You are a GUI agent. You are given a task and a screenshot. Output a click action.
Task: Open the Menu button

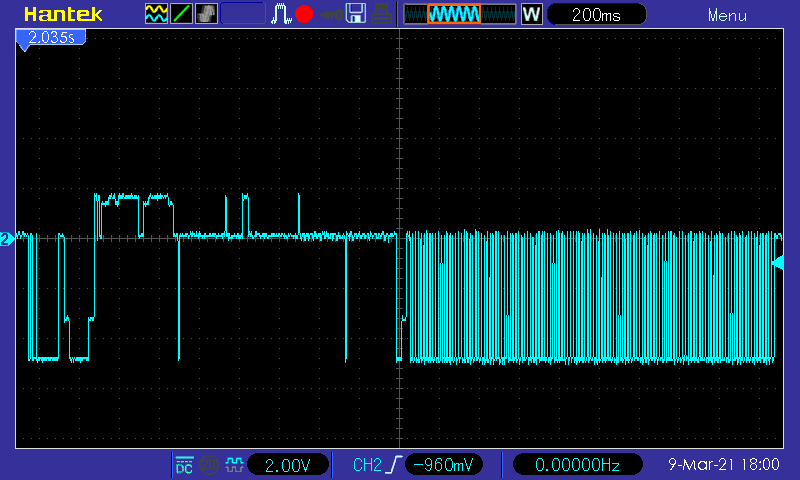727,16
